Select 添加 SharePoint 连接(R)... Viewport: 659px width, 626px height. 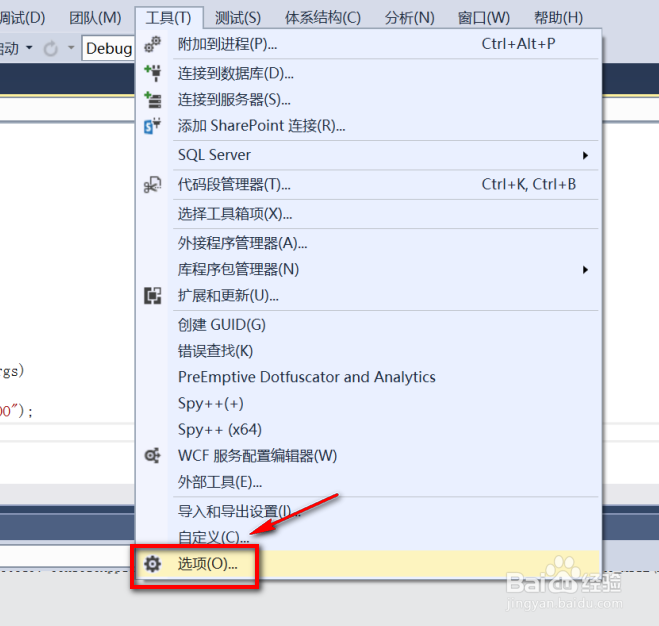point(369,126)
